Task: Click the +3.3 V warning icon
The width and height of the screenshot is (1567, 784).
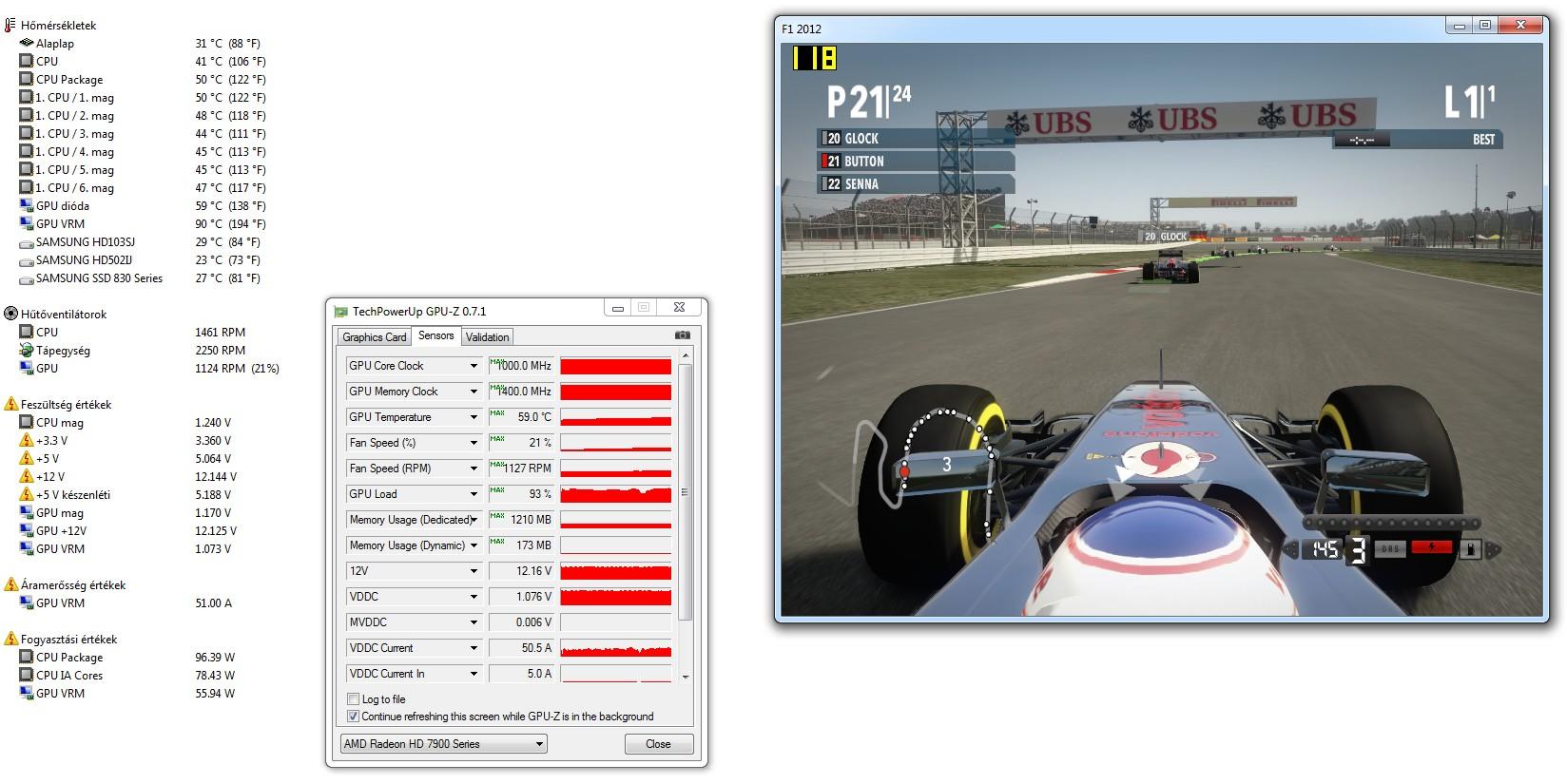Action: tap(27, 440)
